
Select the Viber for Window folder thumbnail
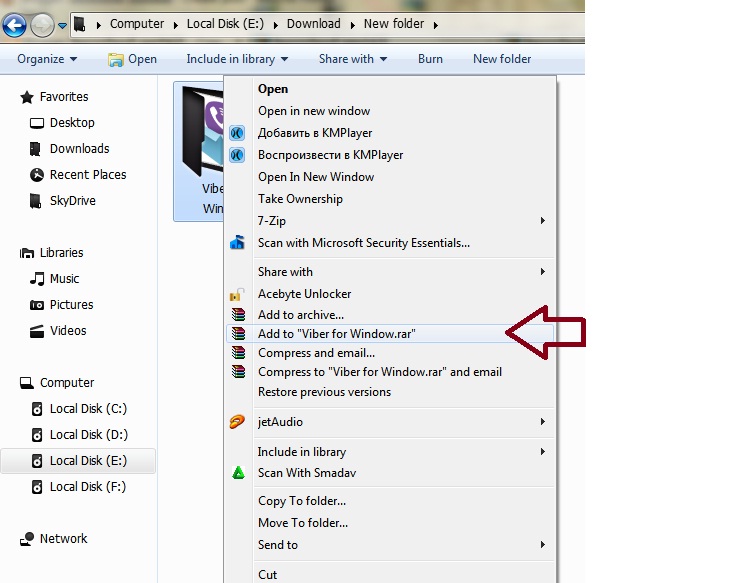tap(199, 151)
